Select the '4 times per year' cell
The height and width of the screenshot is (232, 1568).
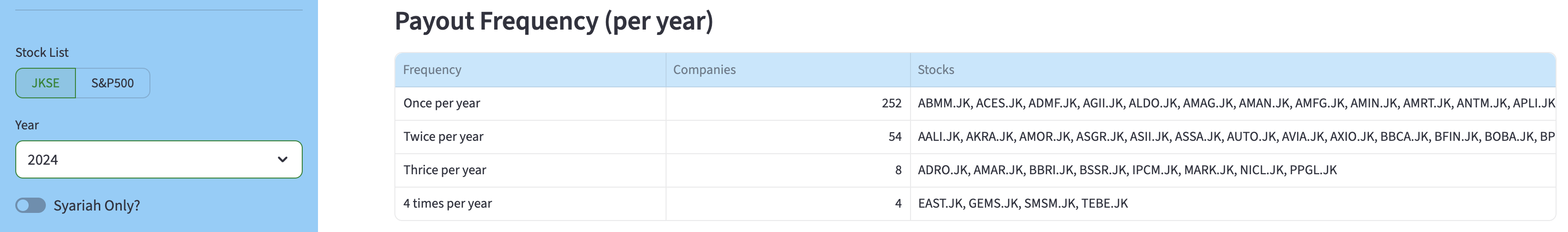pyautogui.click(x=447, y=204)
